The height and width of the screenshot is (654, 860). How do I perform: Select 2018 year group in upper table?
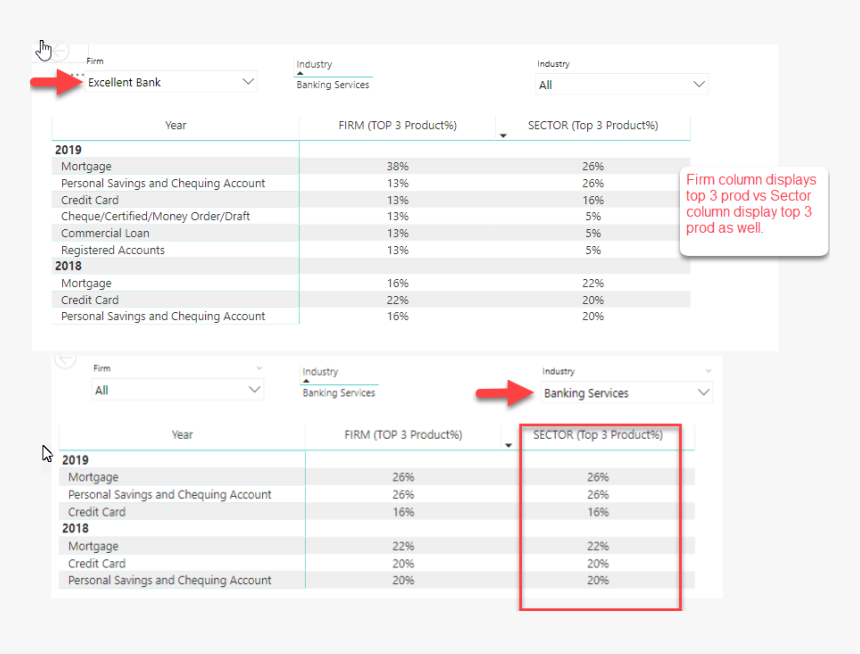pyautogui.click(x=68, y=266)
